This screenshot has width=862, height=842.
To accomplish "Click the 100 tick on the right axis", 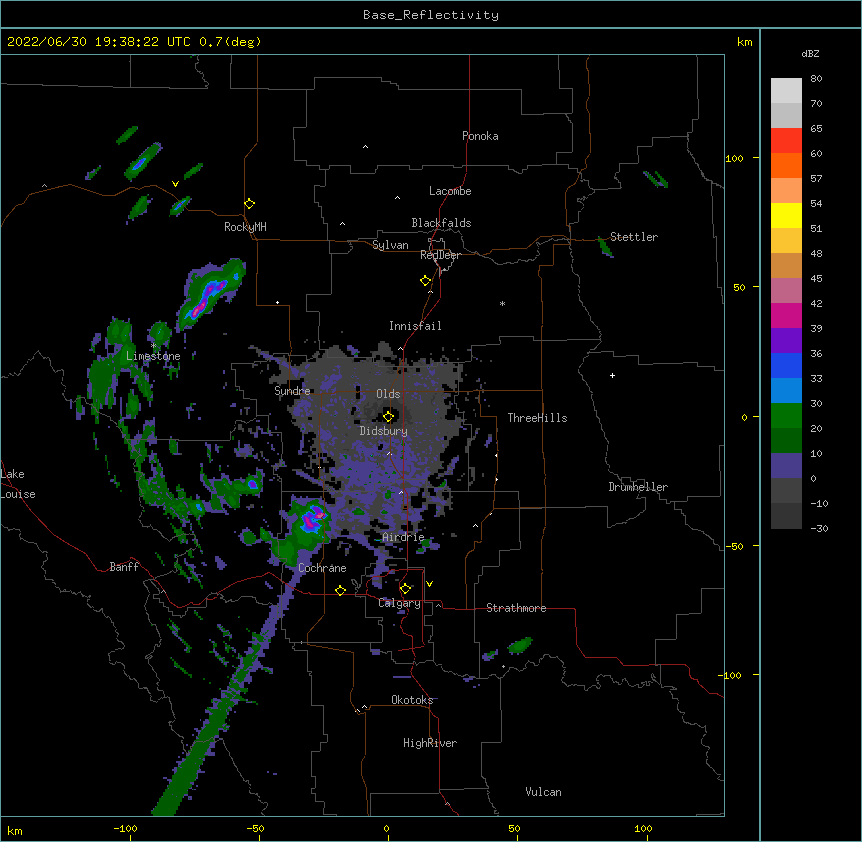I will (x=734, y=158).
